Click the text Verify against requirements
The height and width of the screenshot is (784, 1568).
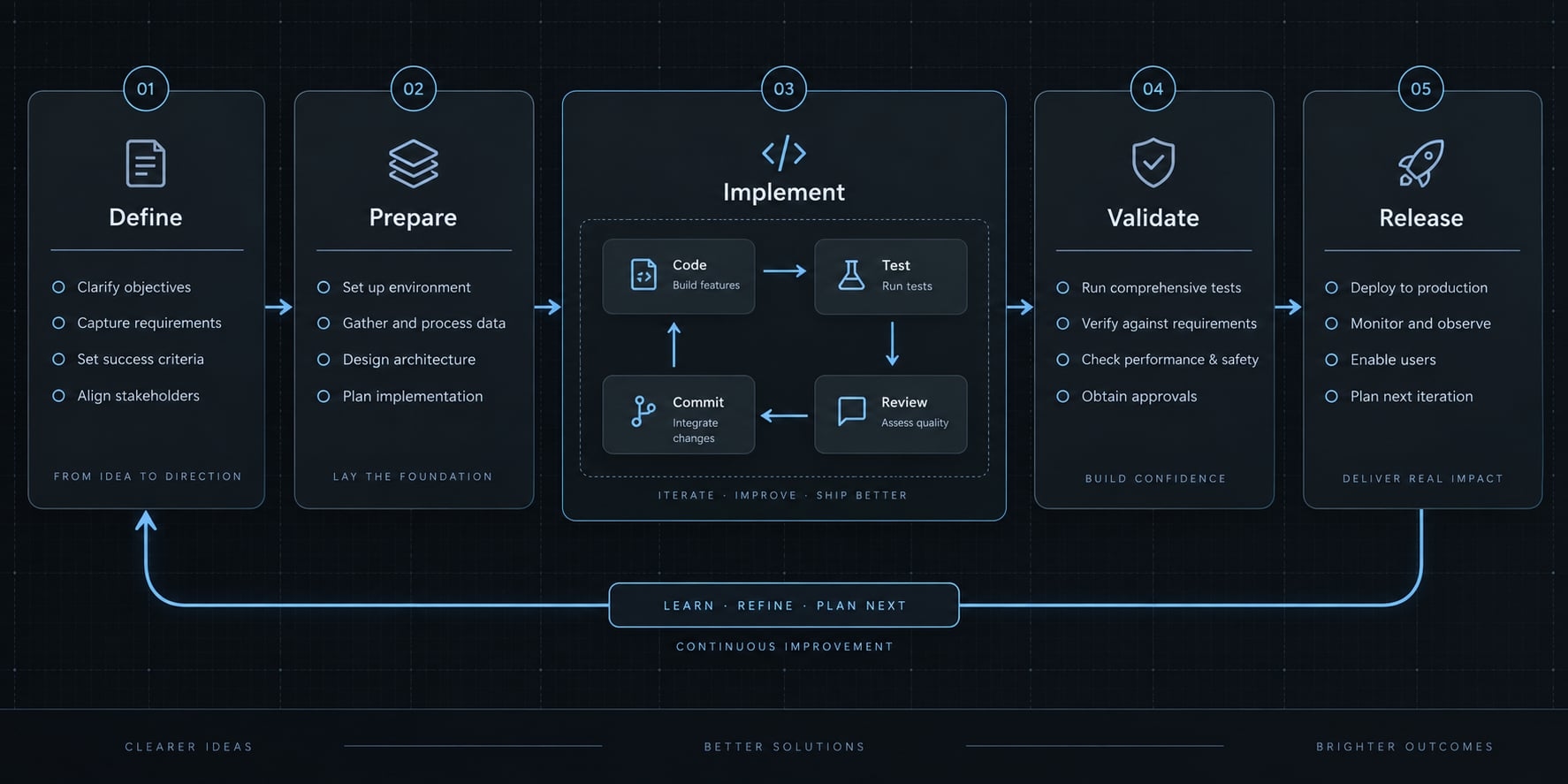[x=1168, y=324]
